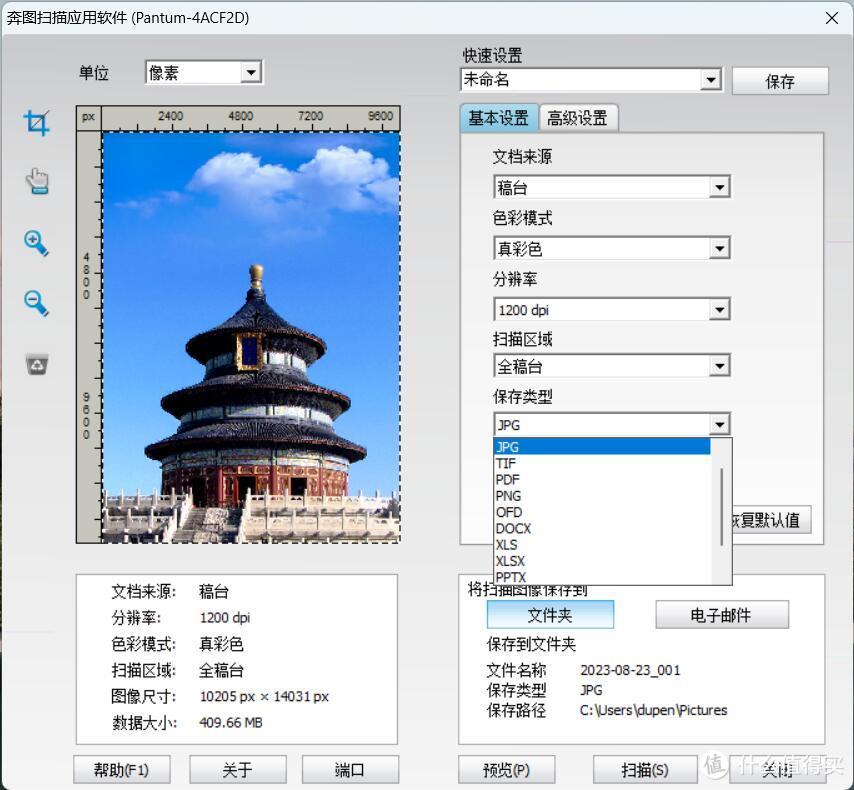Viewport: 854px width, 790px height.
Task: Expand the 分辨率 1200 dpi dropdown
Action: 718,310
